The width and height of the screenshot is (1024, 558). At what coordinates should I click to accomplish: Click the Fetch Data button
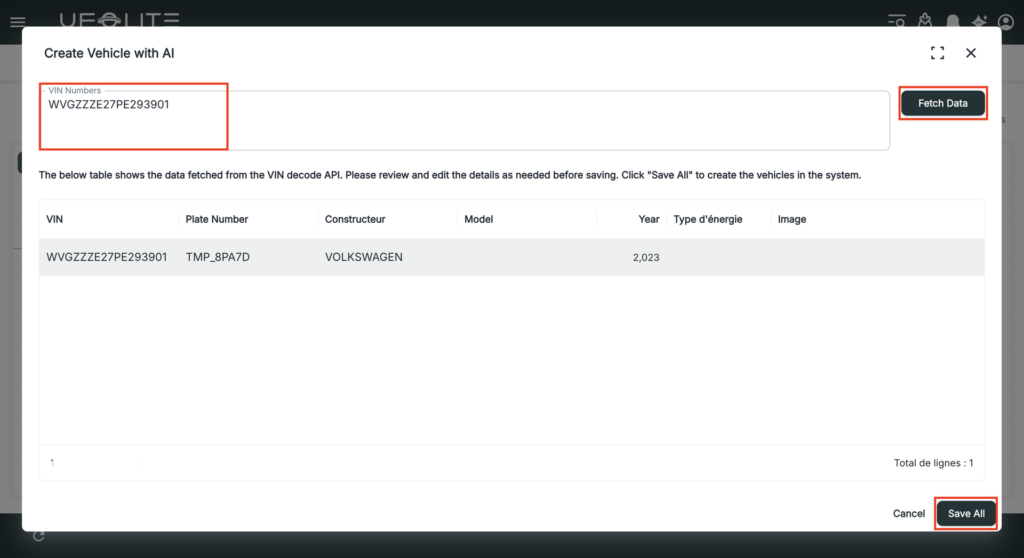click(942, 103)
